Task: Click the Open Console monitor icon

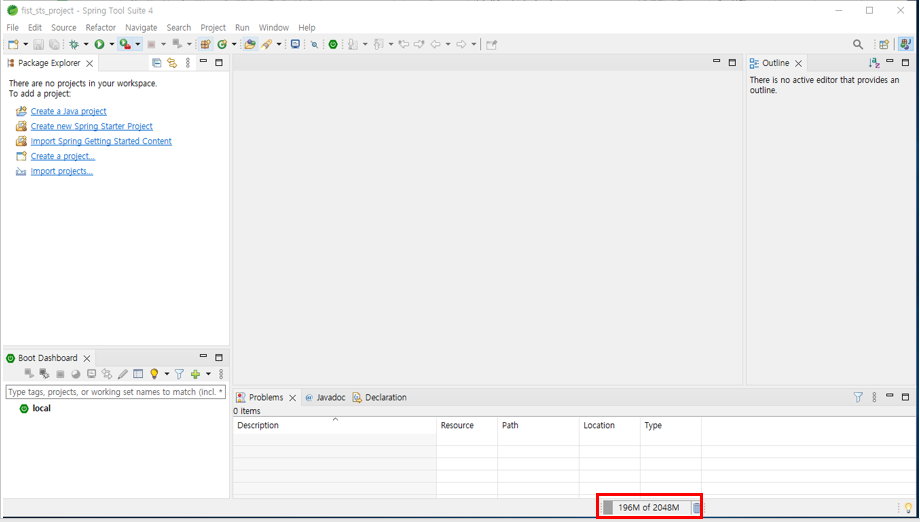Action: click(295, 44)
